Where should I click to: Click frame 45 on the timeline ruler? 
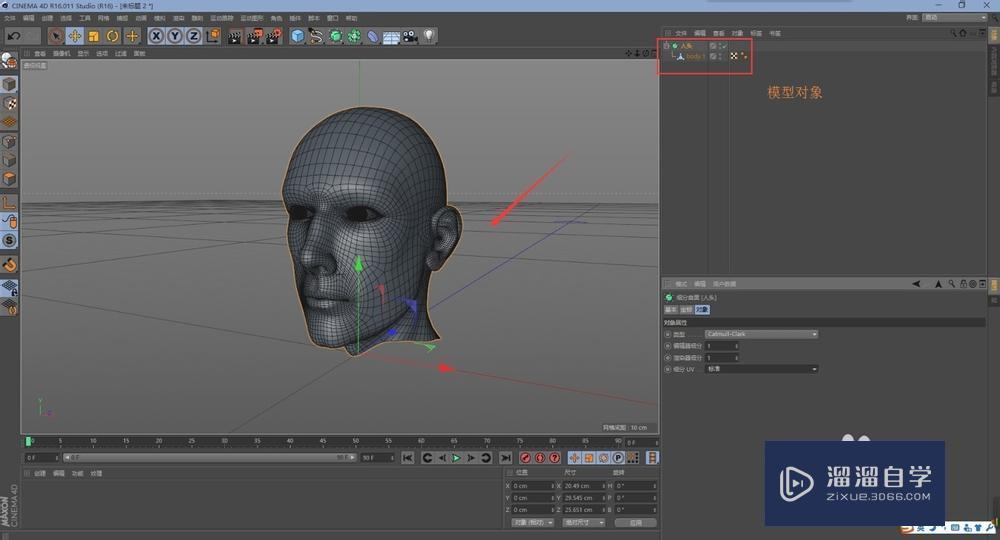coord(323,441)
